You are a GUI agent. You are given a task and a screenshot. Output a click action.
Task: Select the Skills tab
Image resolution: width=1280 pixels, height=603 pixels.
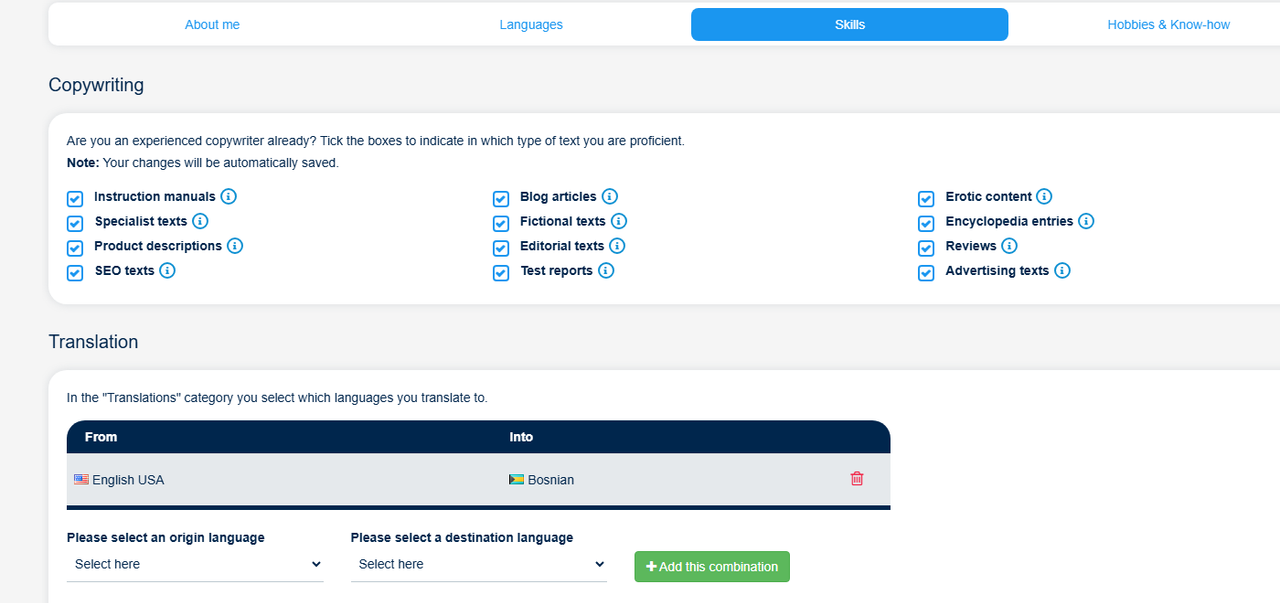pyautogui.click(x=850, y=25)
